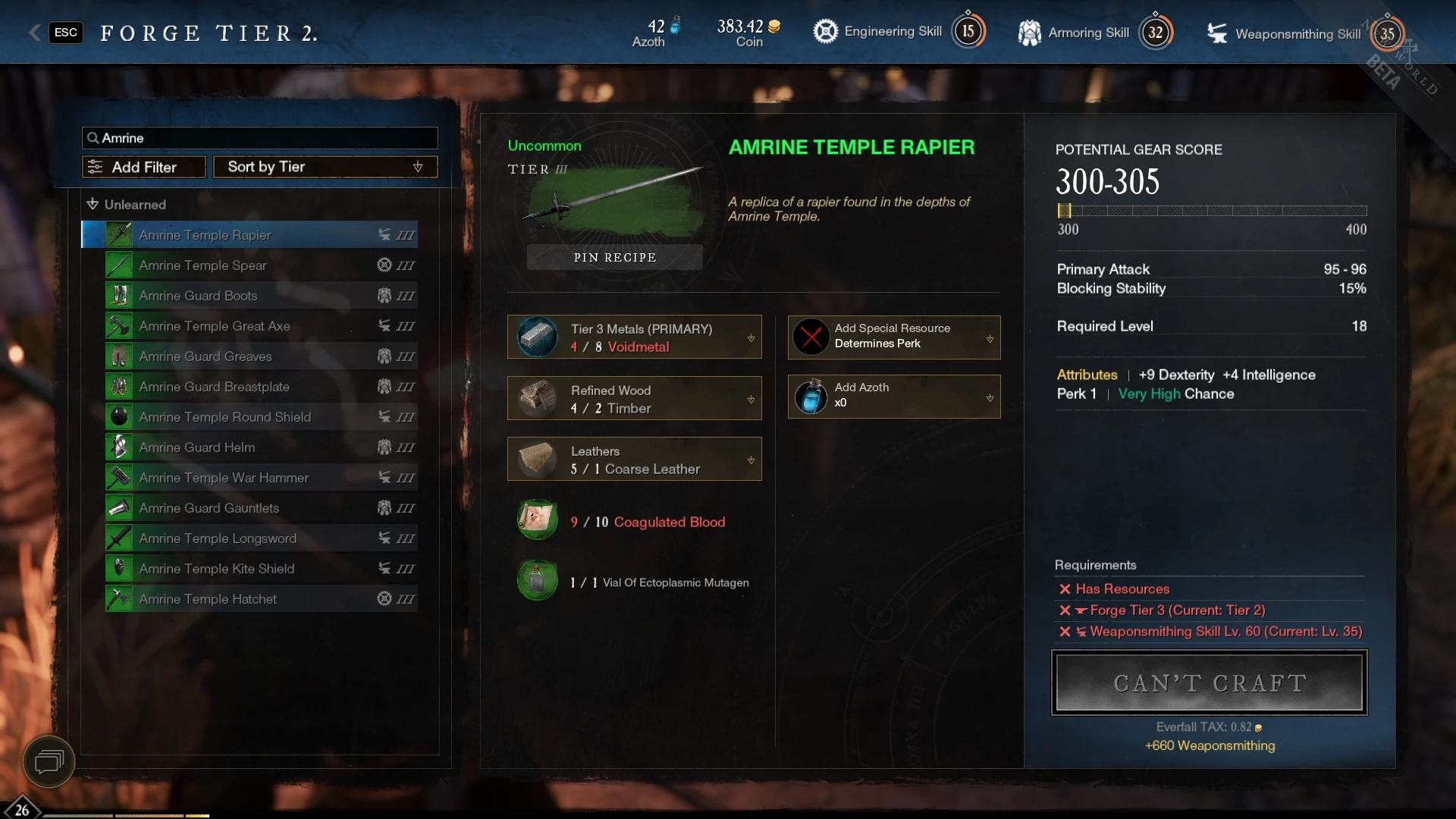
Task: Select Amrine Guard Breastplate recipe
Action: pyautogui.click(x=261, y=387)
